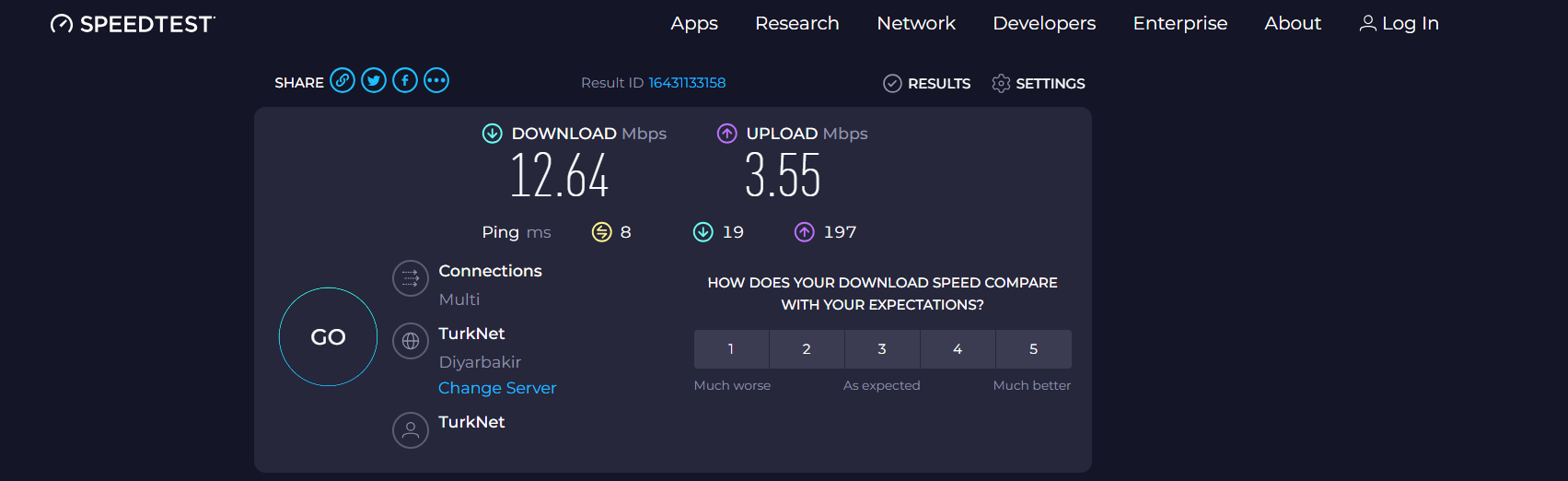Rate download speed 5 Much better
This screenshot has height=481, width=1568.
click(1033, 349)
